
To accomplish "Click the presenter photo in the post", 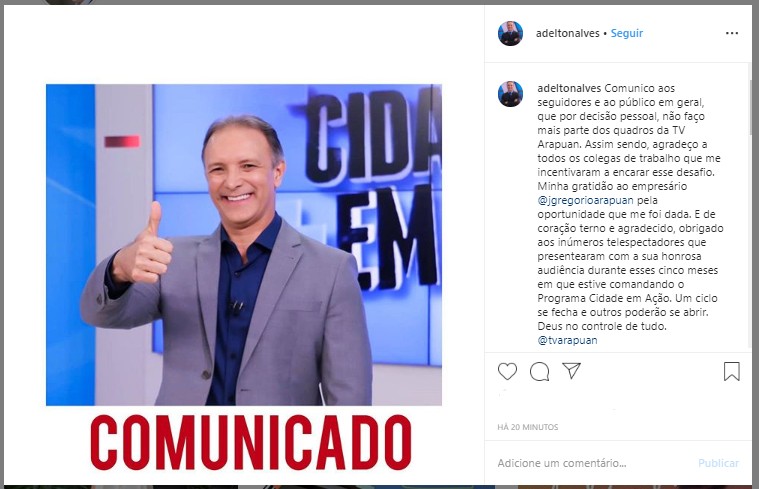I will [244, 244].
